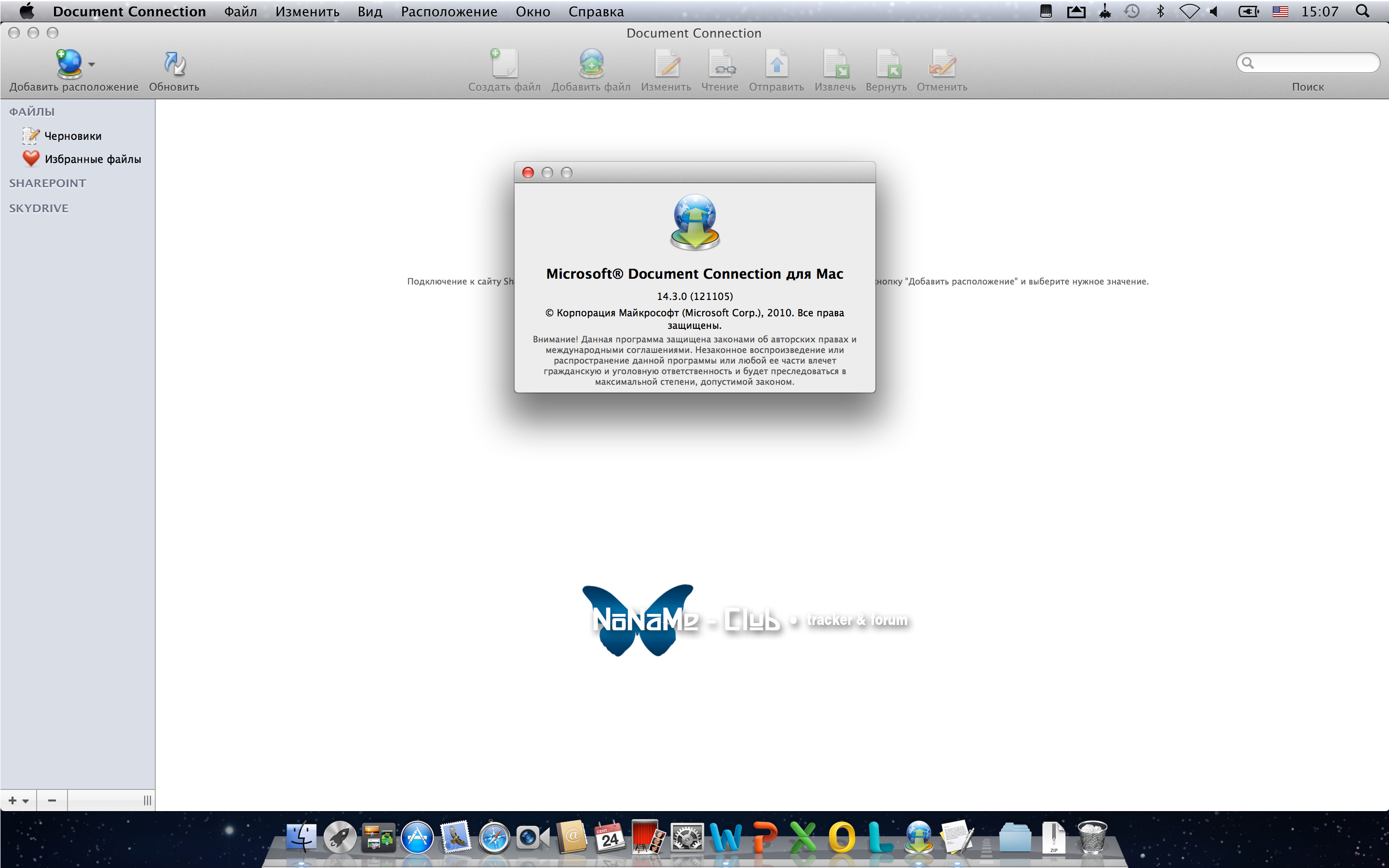This screenshot has width=1389, height=868.
Task: Open Finder from the Dock
Action: tap(301, 838)
